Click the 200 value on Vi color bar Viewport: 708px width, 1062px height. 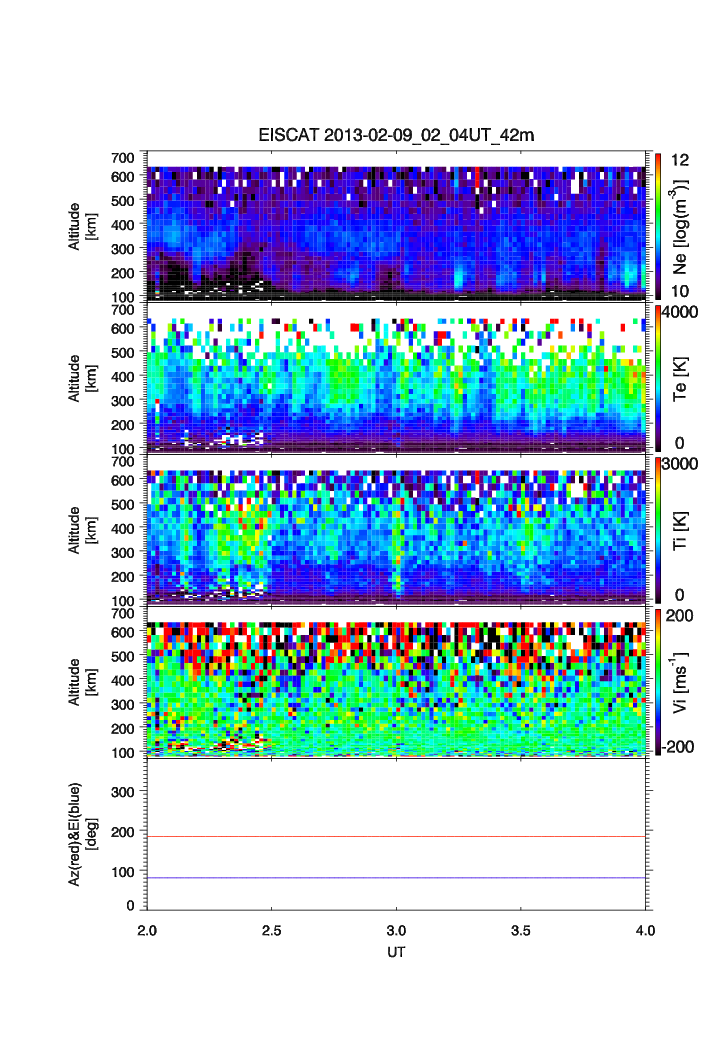coord(680,616)
